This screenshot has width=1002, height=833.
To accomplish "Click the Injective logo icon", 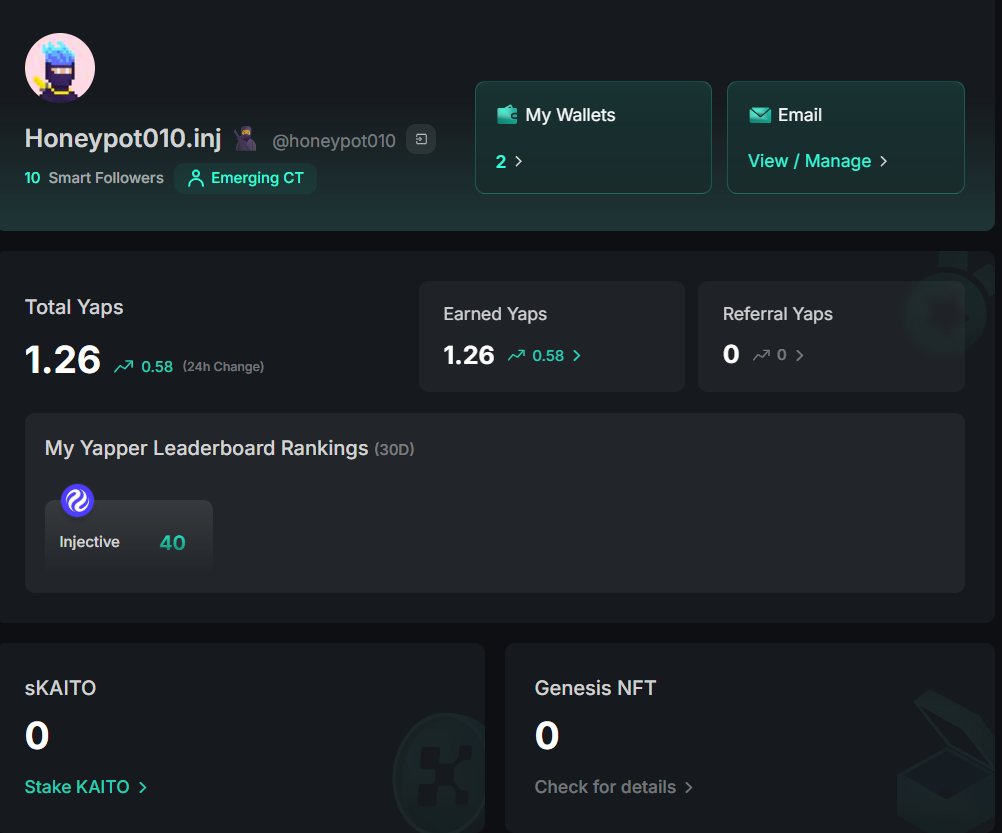I will click(x=77, y=500).
